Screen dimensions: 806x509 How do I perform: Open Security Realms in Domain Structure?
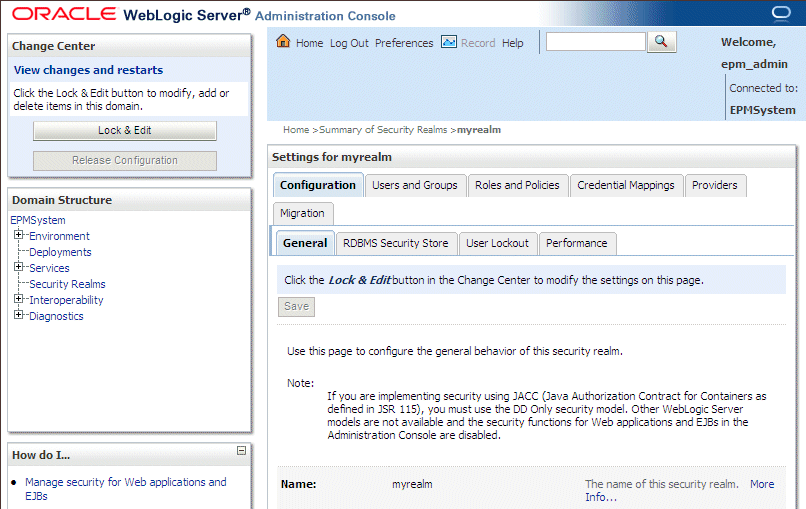(x=67, y=284)
